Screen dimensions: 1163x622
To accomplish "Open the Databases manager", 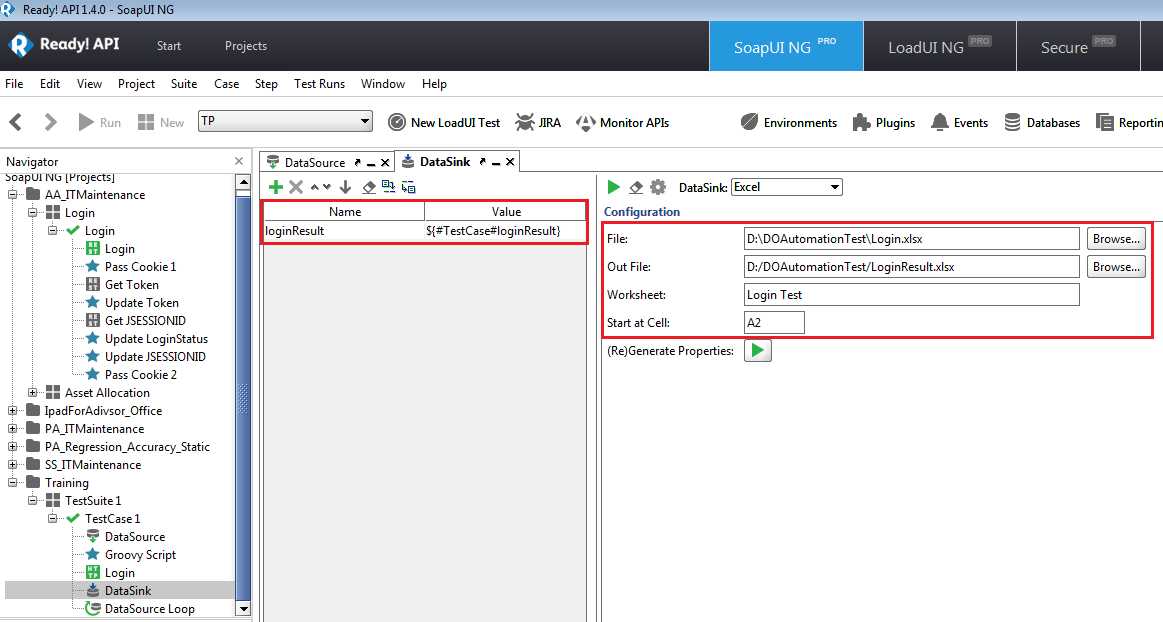I will tap(1041, 122).
